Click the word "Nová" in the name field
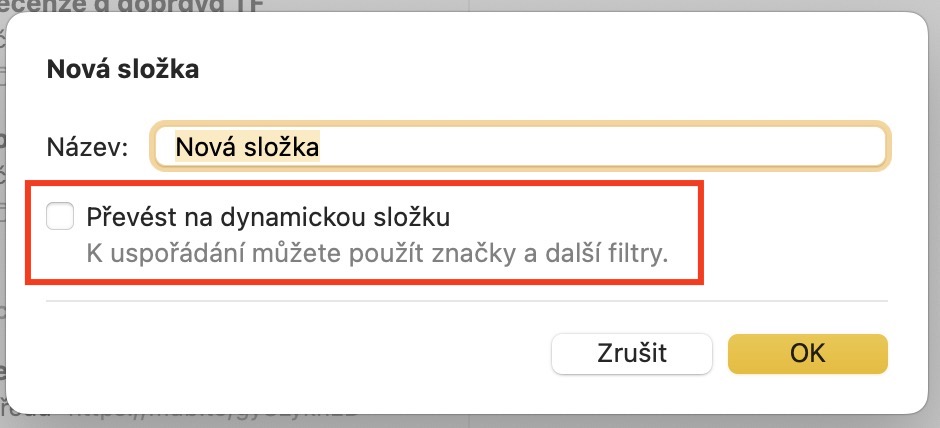 tap(201, 147)
